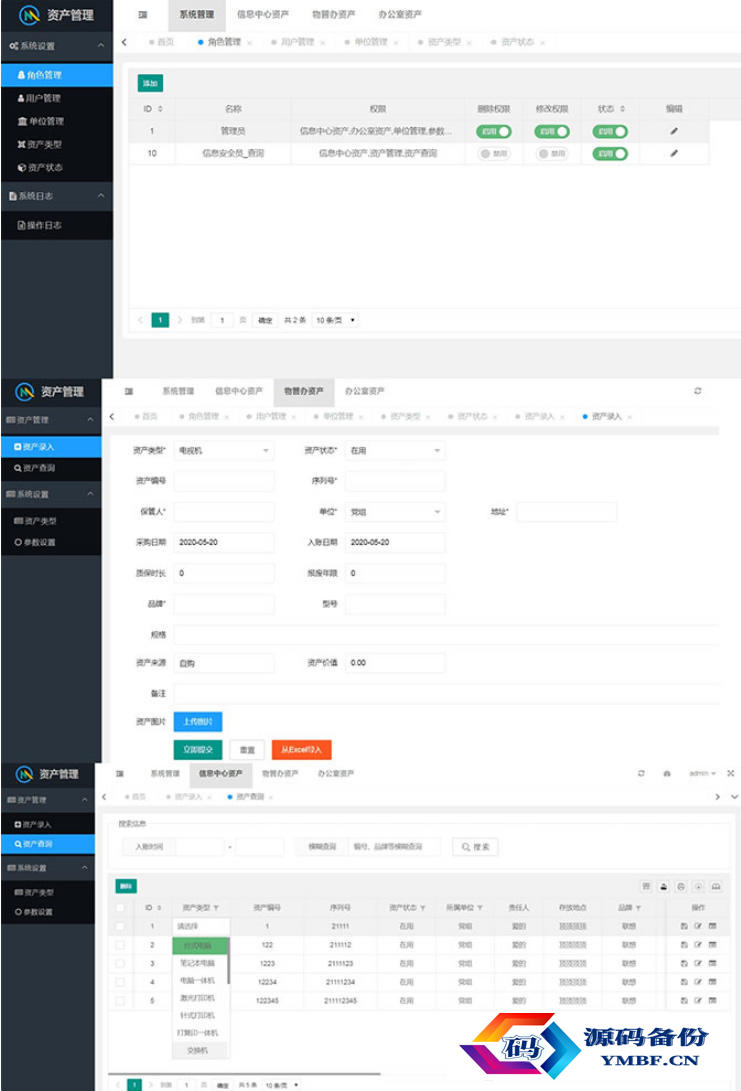Open 参数设置 in asset entry screen sidebar
Viewport: 741px width, 1091px height.
(x=51, y=542)
